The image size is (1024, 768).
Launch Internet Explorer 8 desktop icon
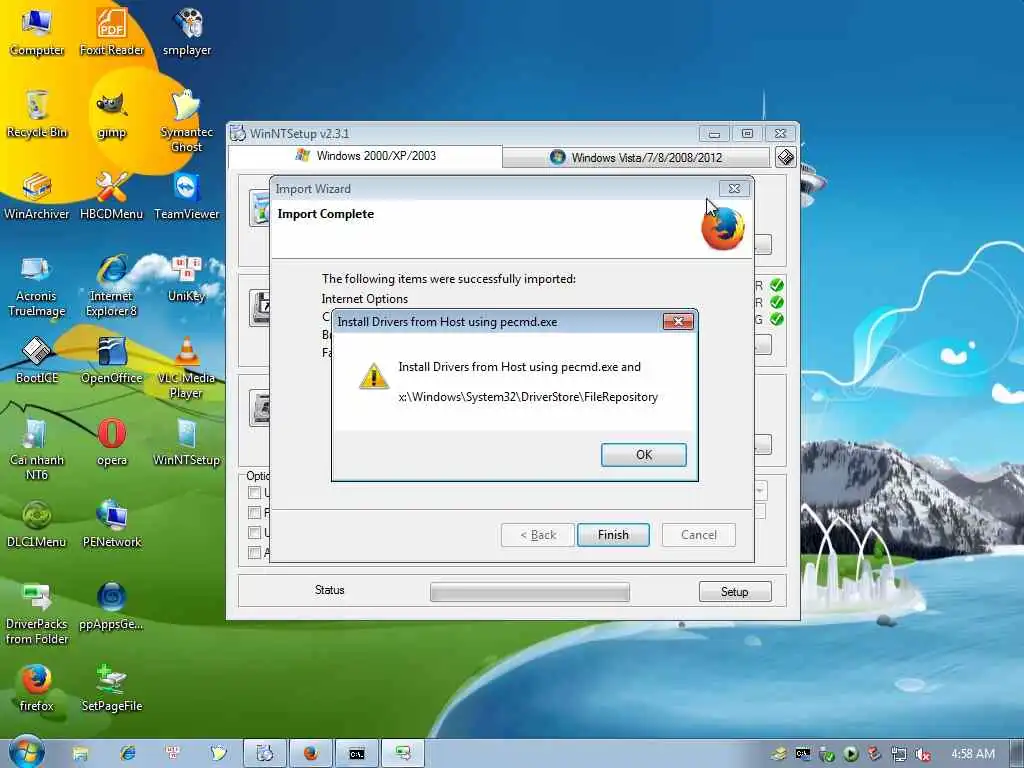(112, 285)
